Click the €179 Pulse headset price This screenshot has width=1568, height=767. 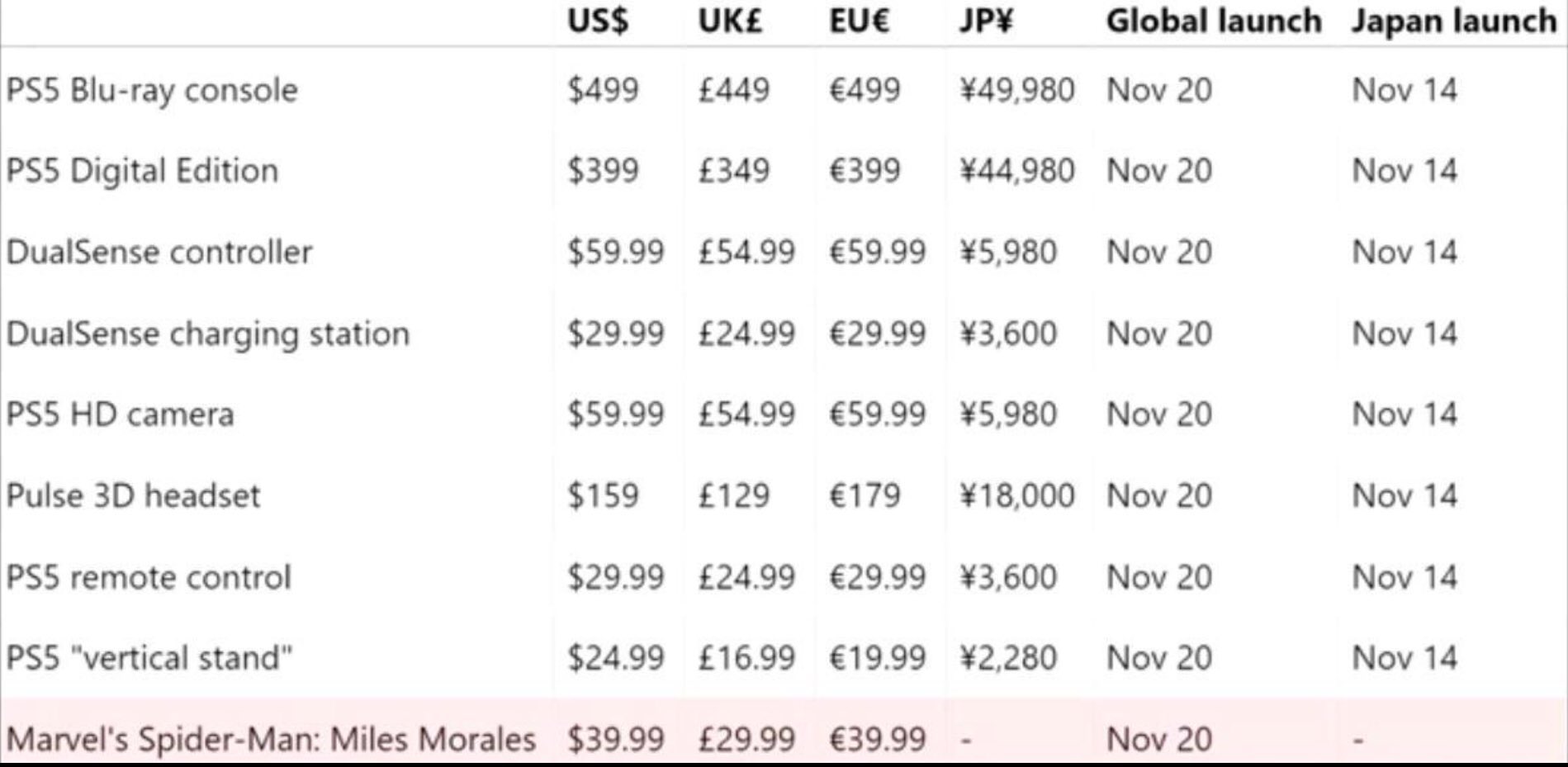[865, 495]
